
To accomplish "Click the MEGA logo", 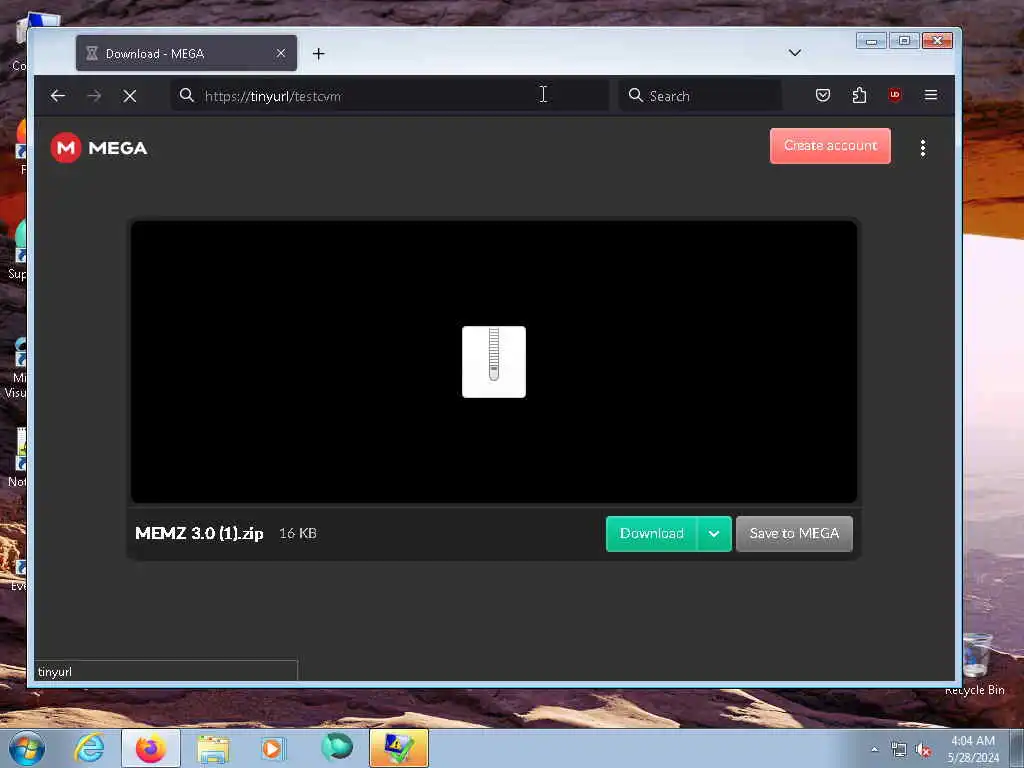I will click(99, 148).
